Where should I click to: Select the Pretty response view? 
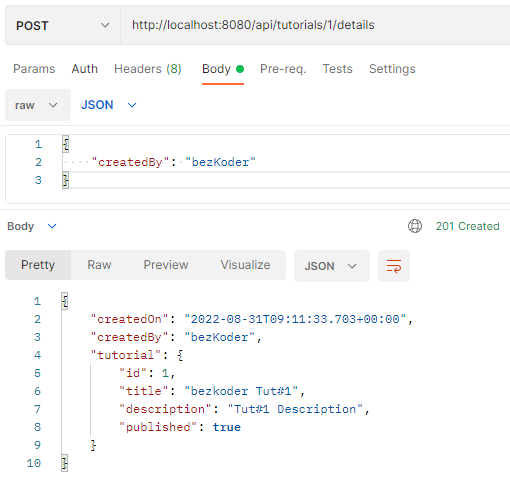pyautogui.click(x=38, y=265)
